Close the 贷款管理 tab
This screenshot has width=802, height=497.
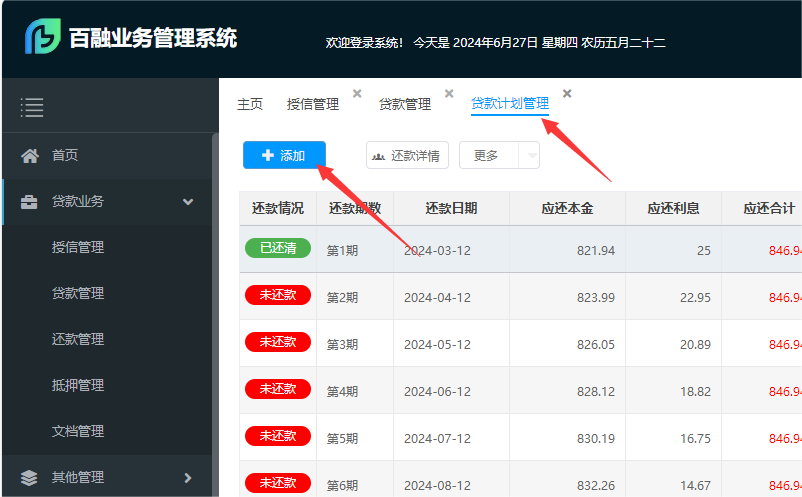449,93
